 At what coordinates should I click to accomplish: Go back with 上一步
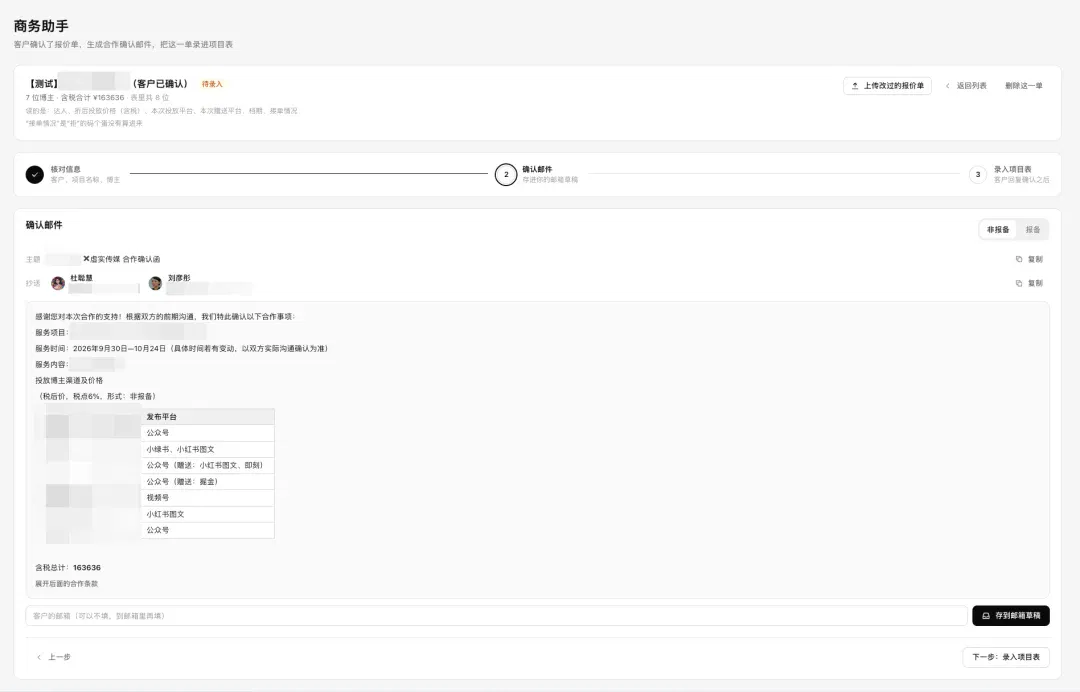pos(54,657)
